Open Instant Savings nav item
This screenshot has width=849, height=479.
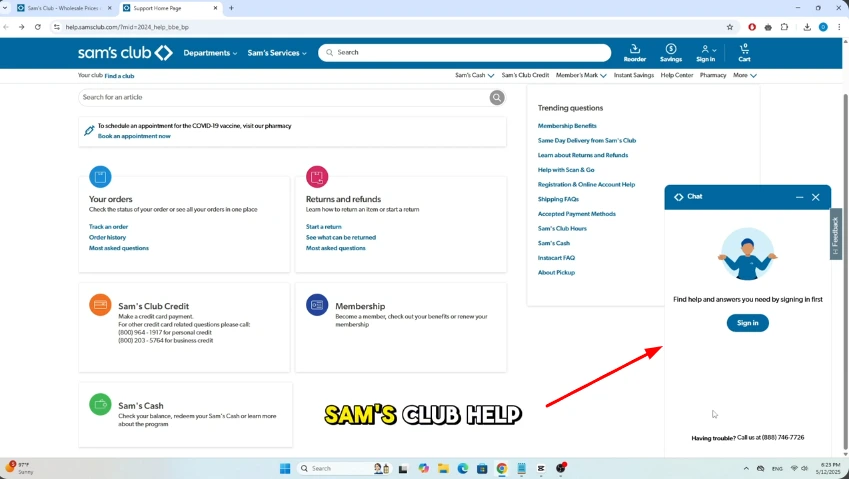pyautogui.click(x=634, y=75)
